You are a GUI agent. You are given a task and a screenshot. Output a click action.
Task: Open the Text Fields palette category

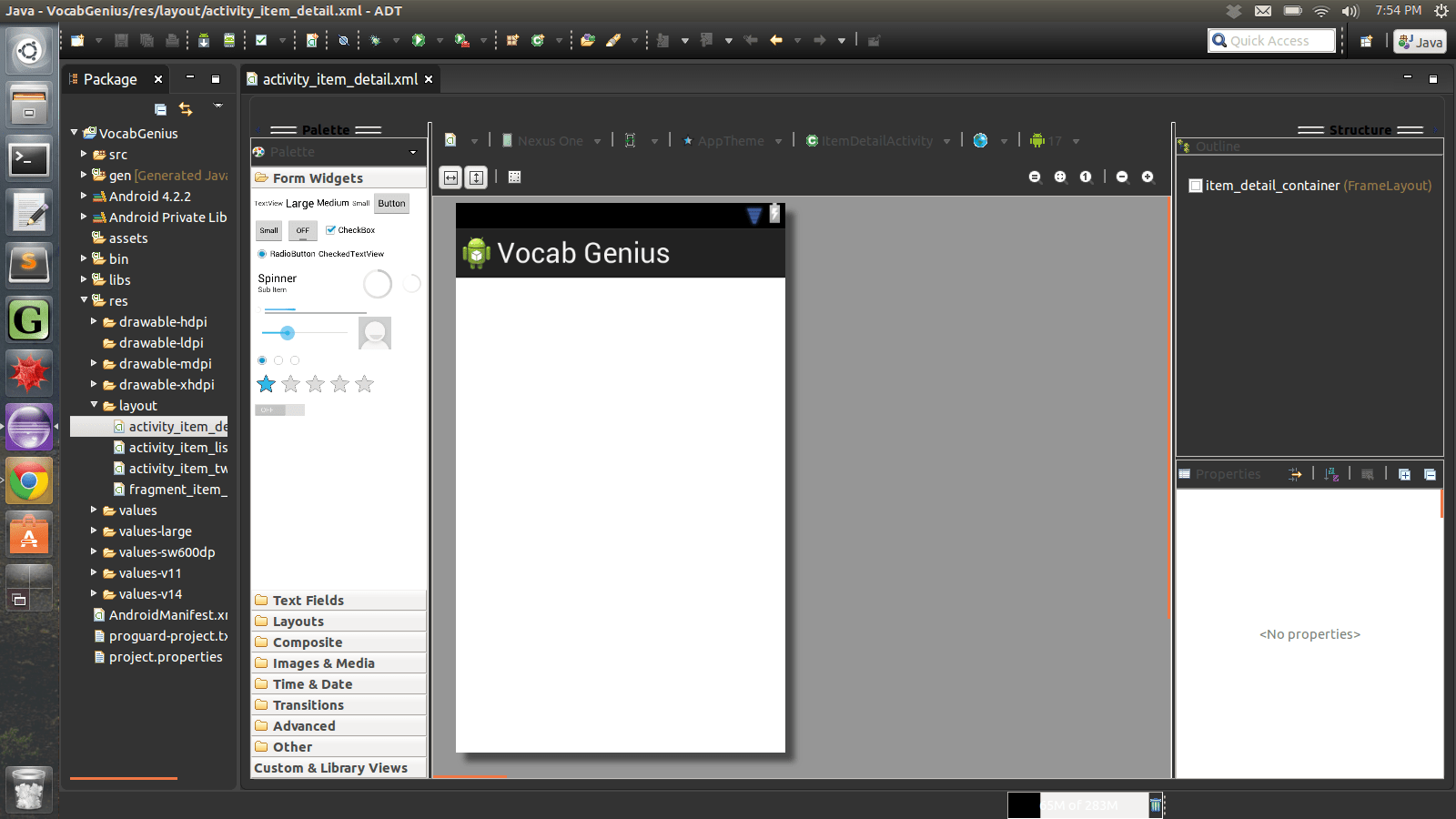[x=339, y=601]
